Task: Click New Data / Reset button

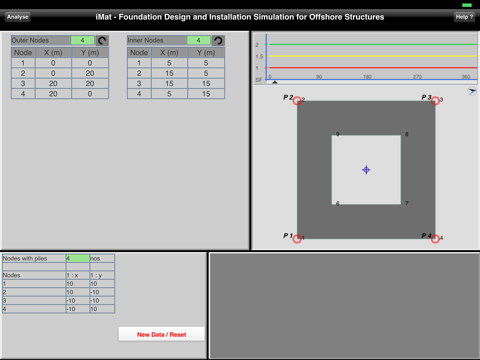Action: click(x=161, y=334)
